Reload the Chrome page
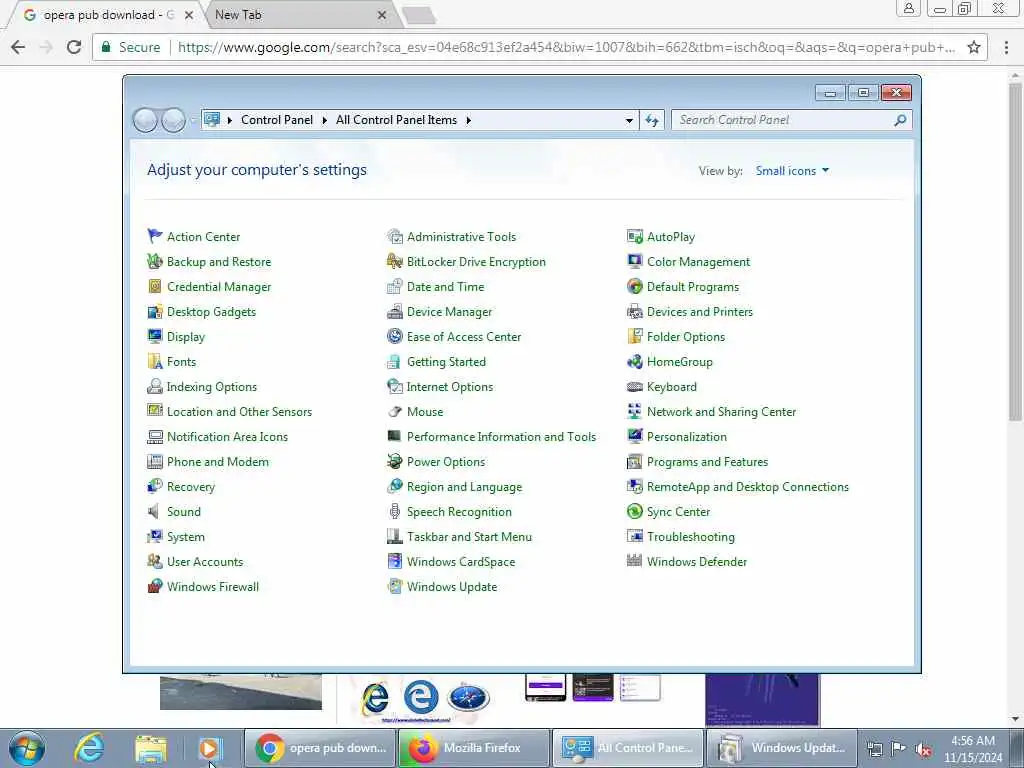1024x768 pixels. (x=74, y=47)
